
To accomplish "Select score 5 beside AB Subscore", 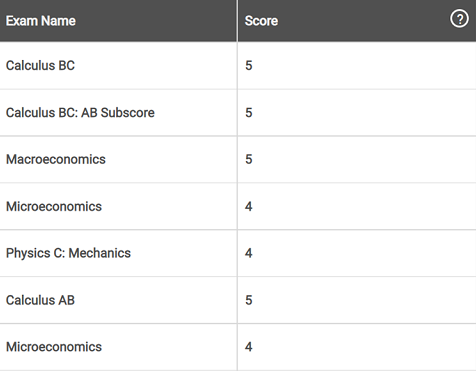I will coord(249,113).
